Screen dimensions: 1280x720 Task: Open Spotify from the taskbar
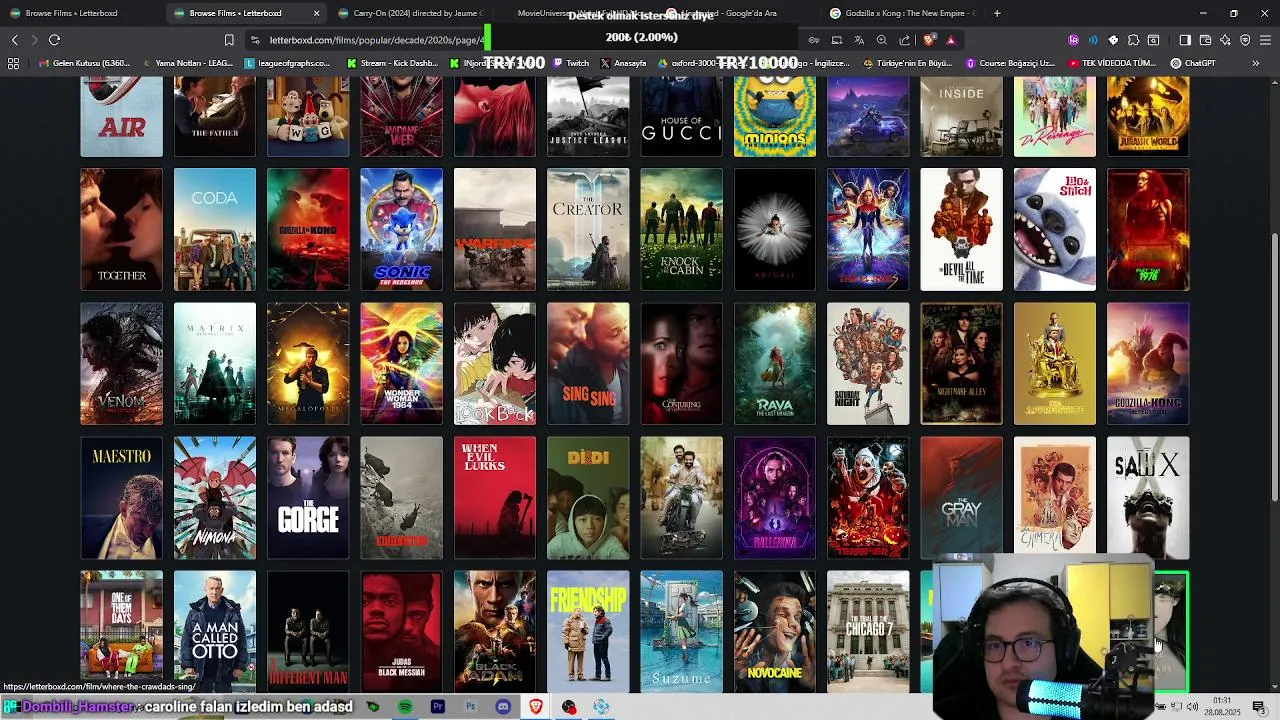click(x=405, y=707)
